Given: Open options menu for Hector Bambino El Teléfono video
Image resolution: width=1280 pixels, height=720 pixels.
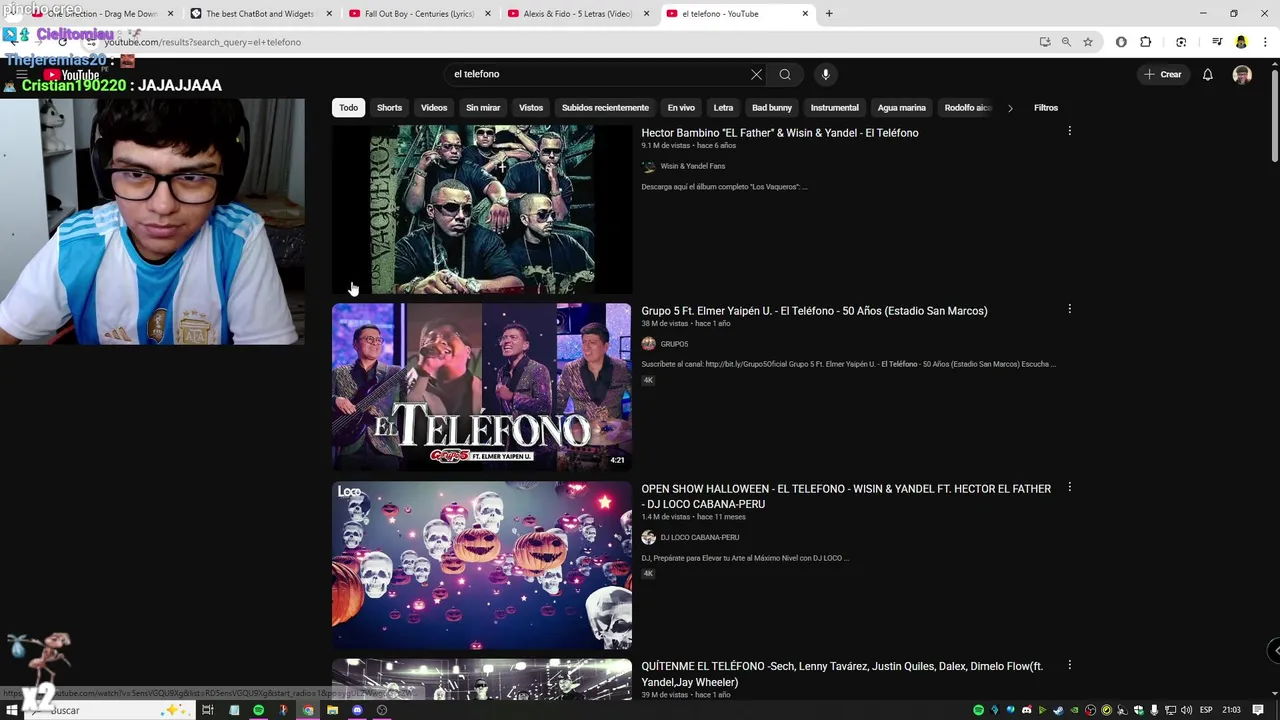Looking at the screenshot, I should pyautogui.click(x=1069, y=131).
